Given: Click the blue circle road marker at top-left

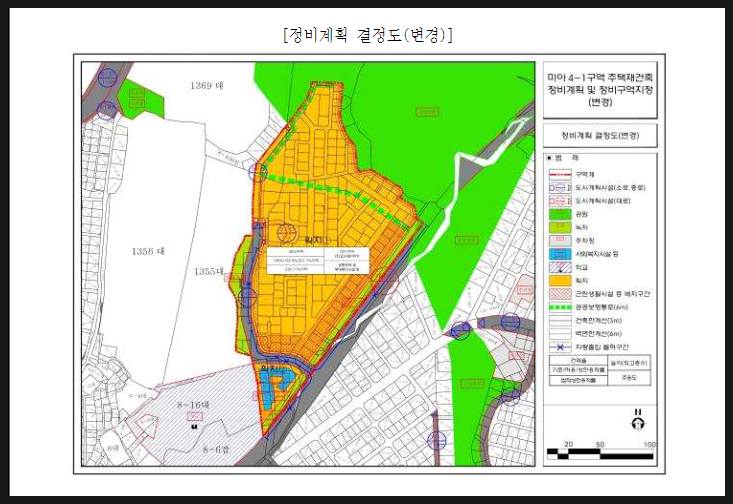Looking at the screenshot, I should pyautogui.click(x=108, y=78).
